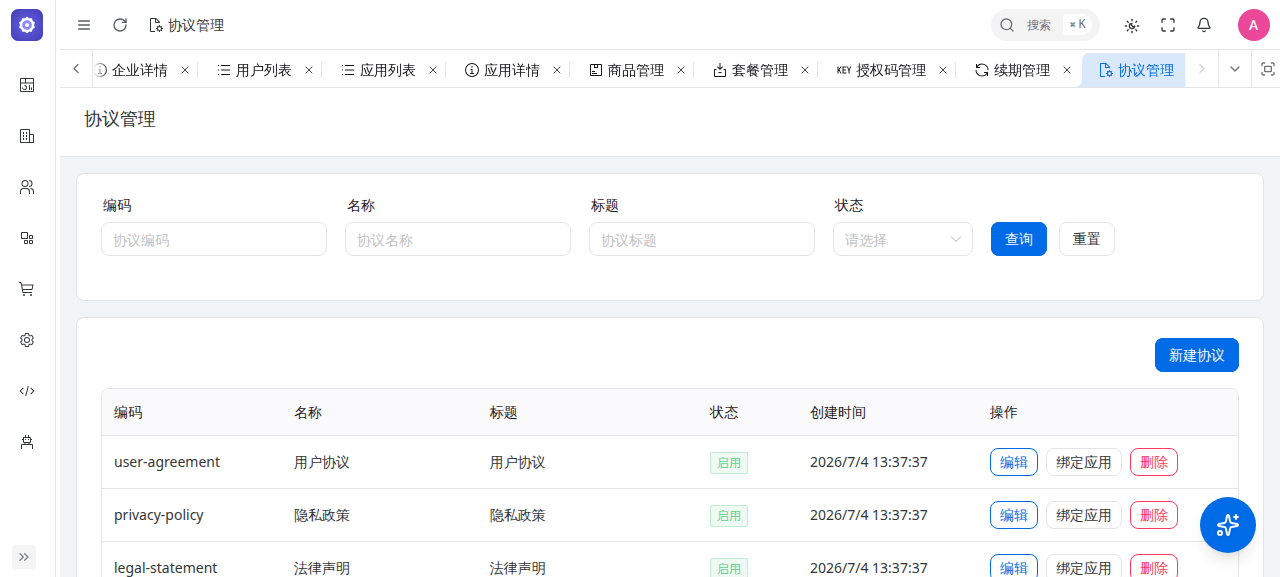
Task: Open the users sidebar icon
Action: (x=27, y=187)
